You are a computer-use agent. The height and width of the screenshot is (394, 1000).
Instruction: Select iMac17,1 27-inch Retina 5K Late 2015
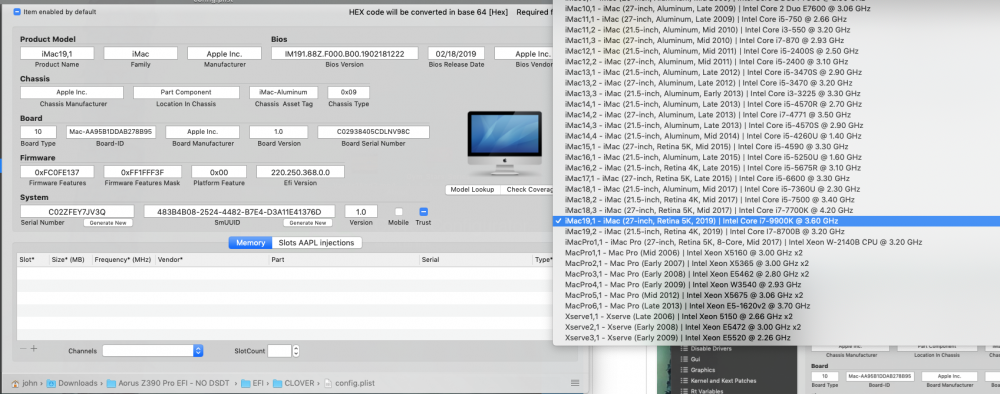pyautogui.click(x=776, y=179)
